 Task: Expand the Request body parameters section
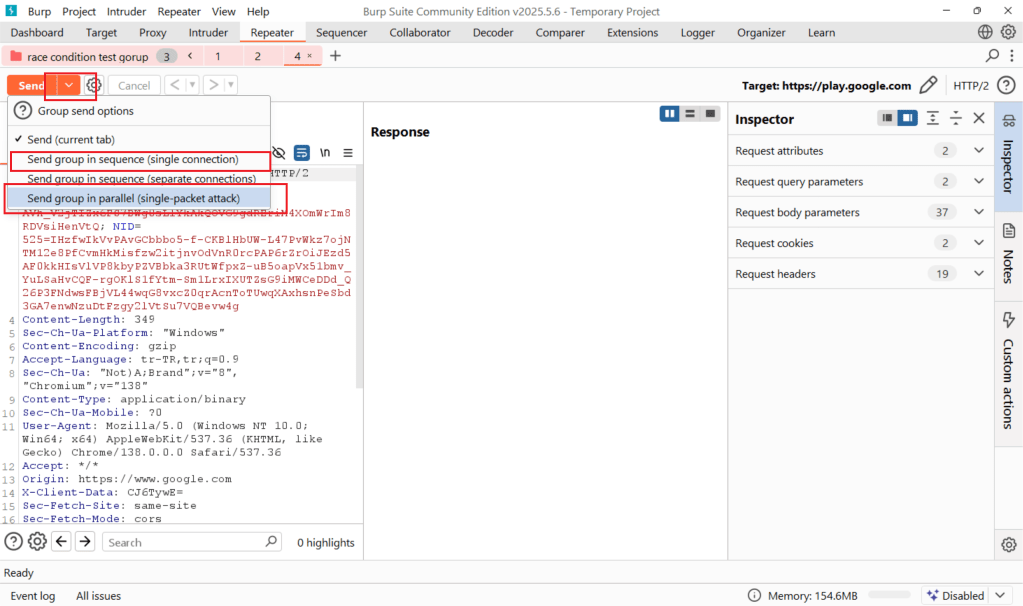click(978, 212)
